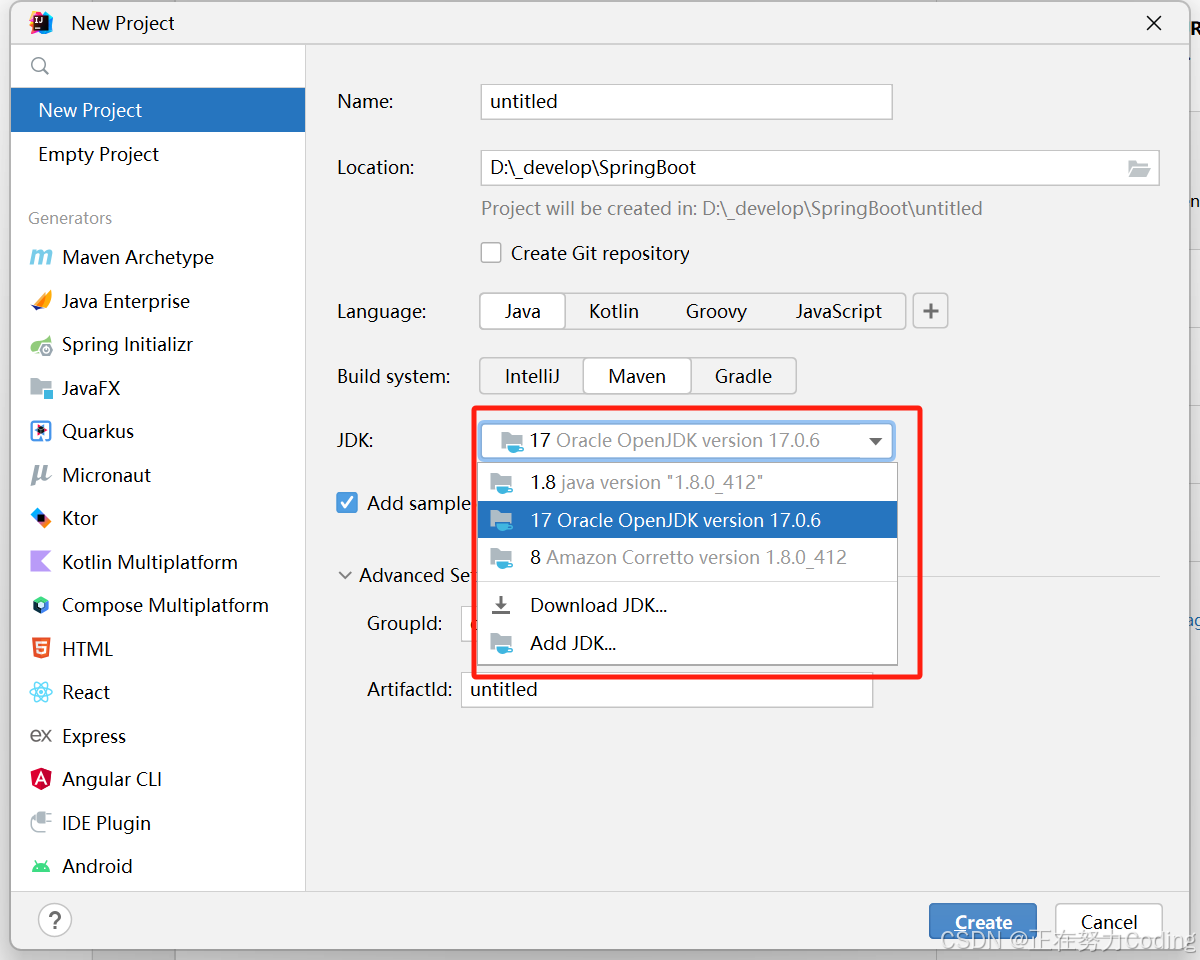
Task: Add another language with plus button
Action: pos(931,311)
